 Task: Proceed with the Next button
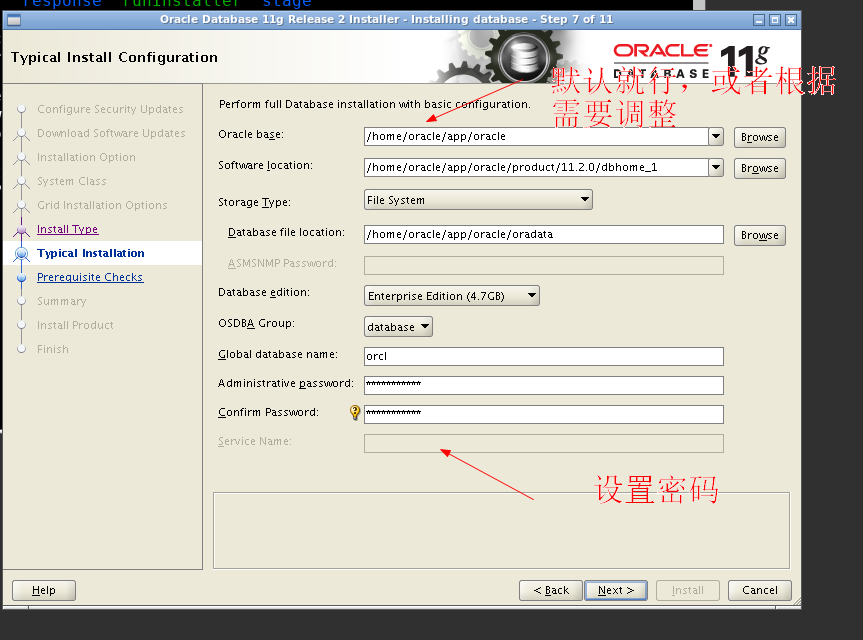[616, 590]
